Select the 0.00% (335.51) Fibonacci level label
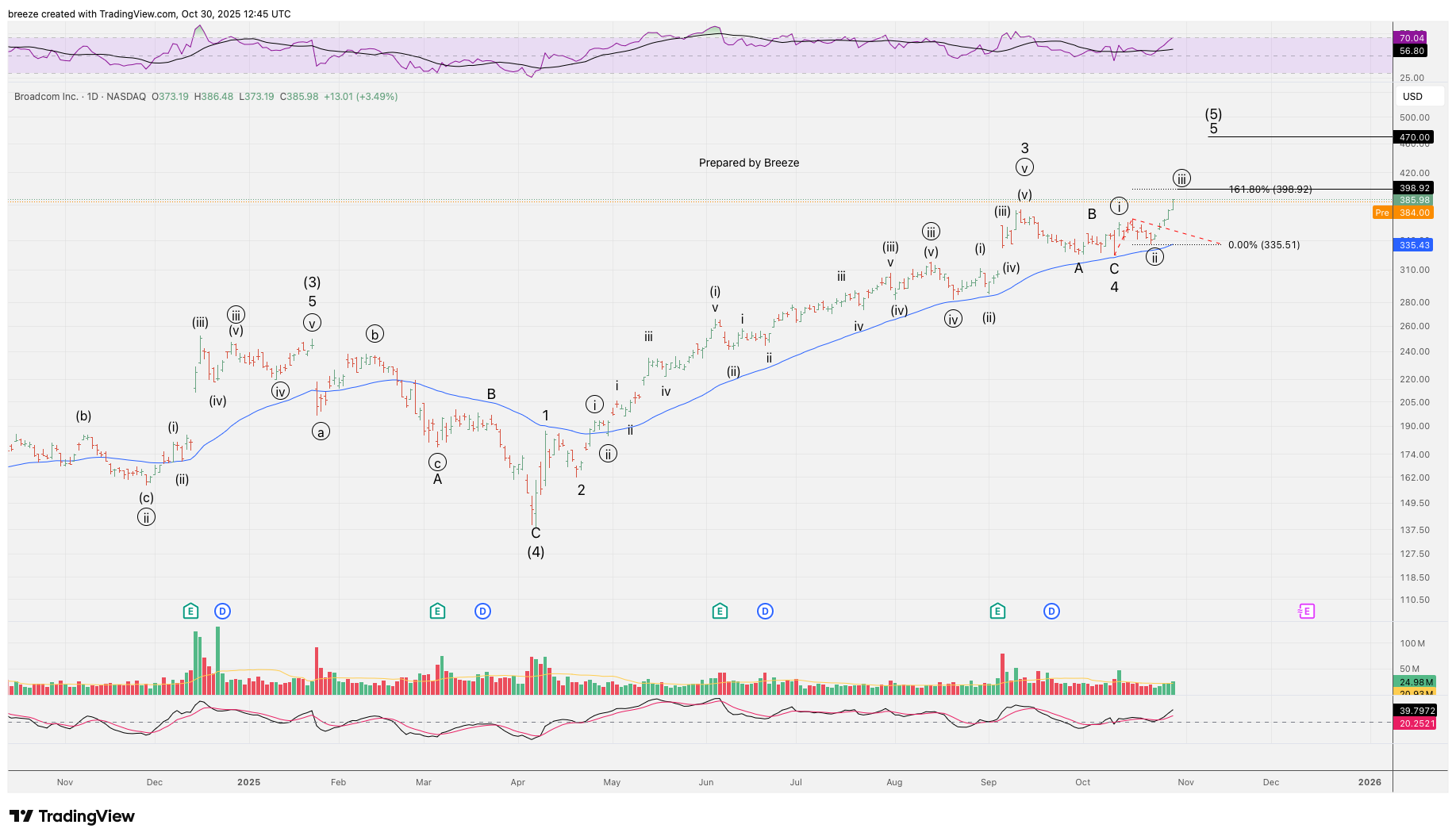1456x840 pixels. pyautogui.click(x=1264, y=245)
